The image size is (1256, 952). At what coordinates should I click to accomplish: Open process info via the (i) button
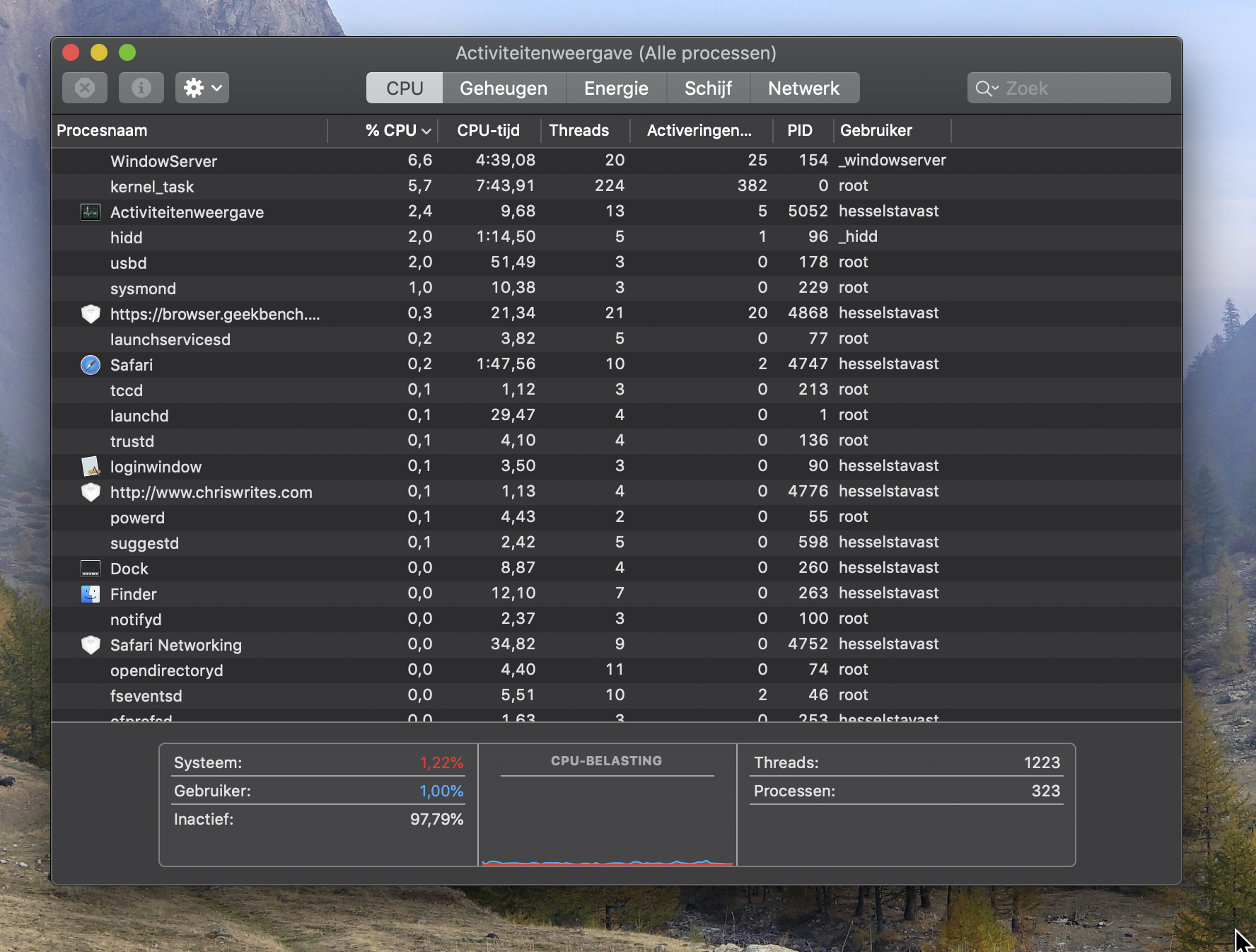click(141, 88)
